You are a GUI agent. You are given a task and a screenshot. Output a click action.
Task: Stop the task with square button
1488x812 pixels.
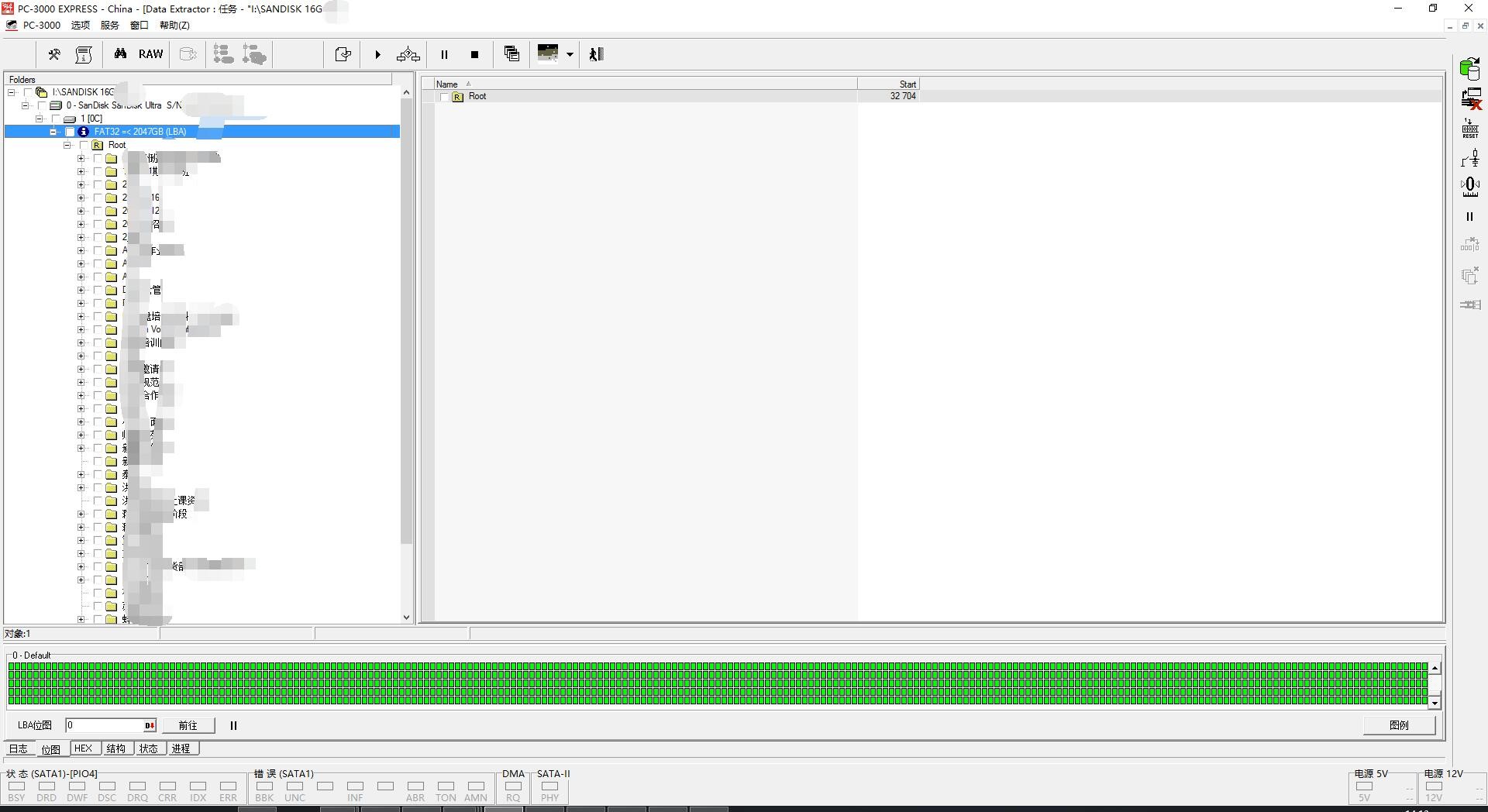pos(474,54)
